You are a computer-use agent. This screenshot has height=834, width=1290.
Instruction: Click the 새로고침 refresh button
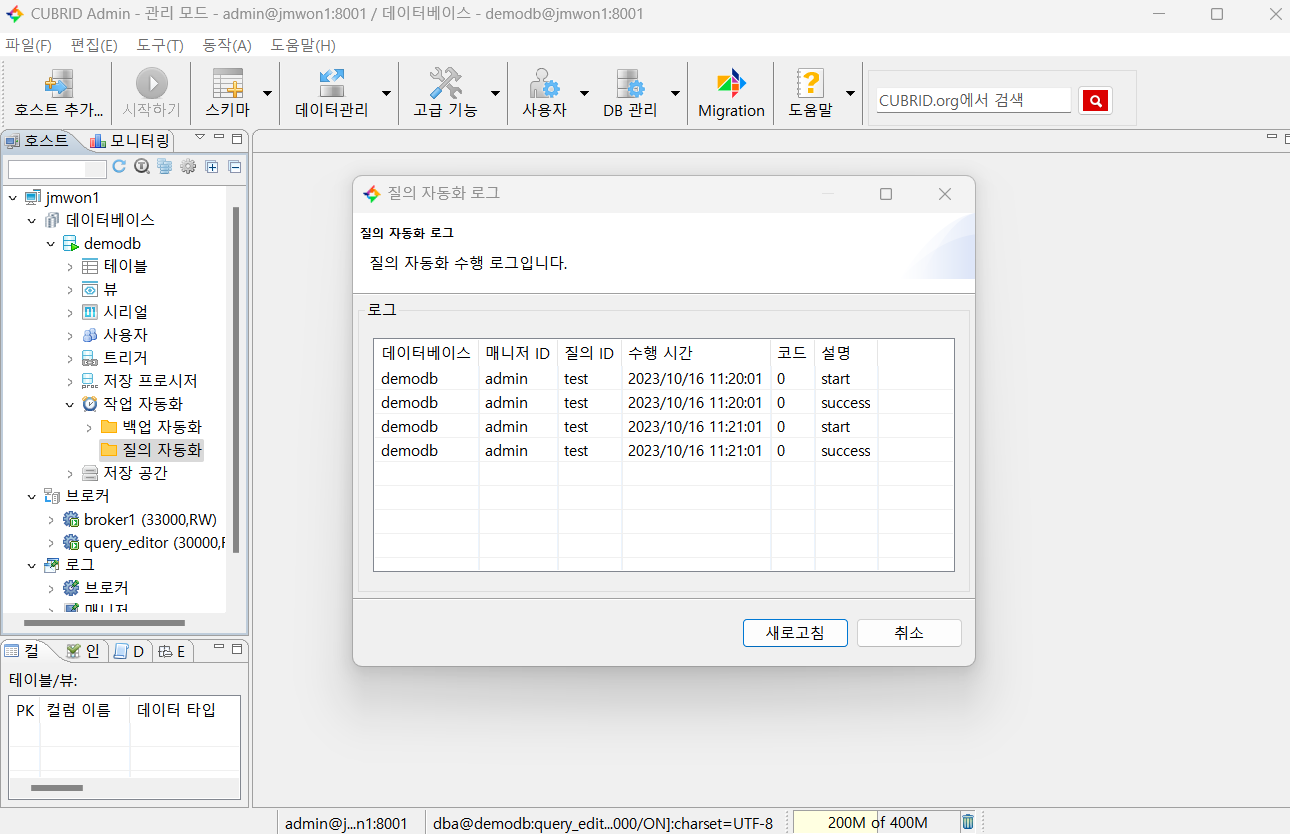pos(795,633)
